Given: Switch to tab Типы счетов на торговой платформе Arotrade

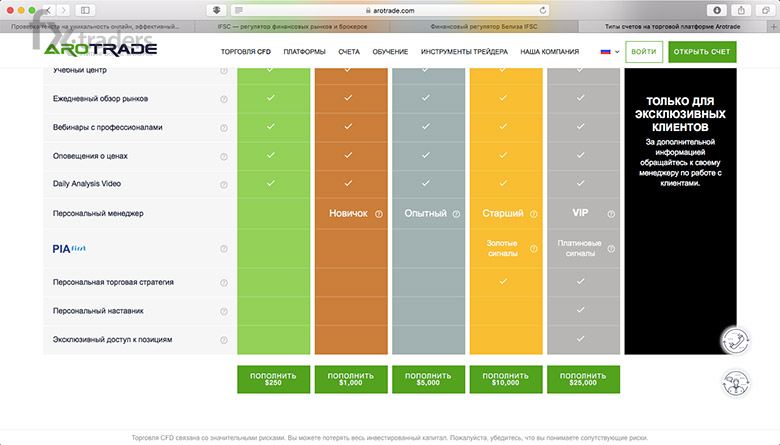Looking at the screenshot, I should (x=673, y=26).
